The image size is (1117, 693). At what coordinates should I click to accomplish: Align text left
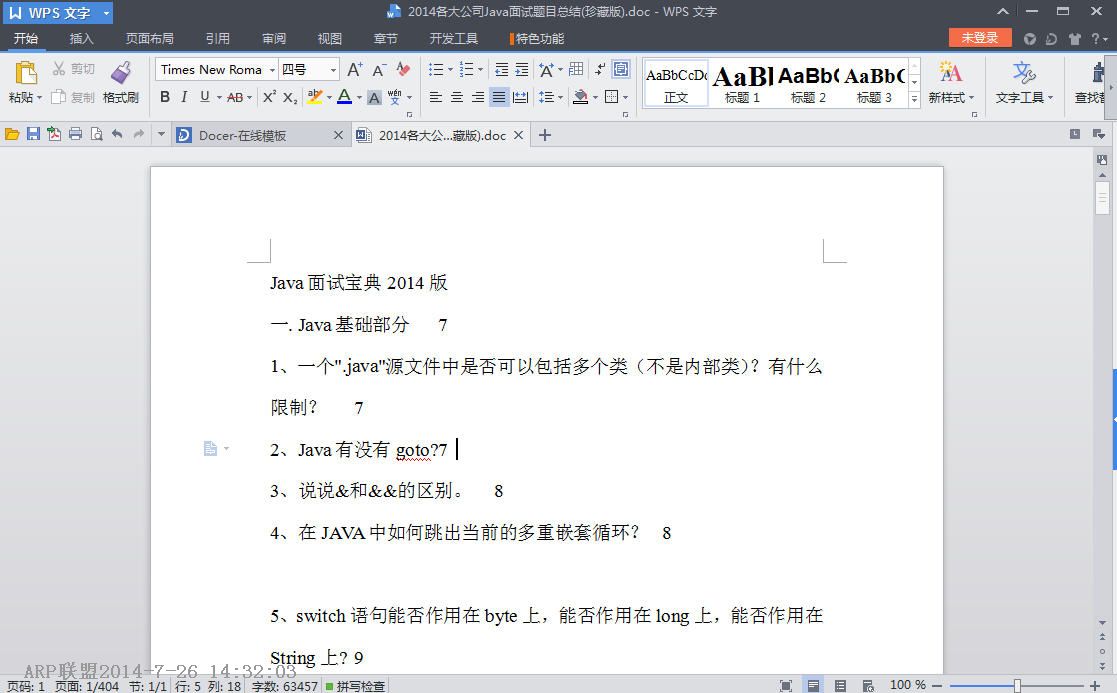tap(436, 97)
